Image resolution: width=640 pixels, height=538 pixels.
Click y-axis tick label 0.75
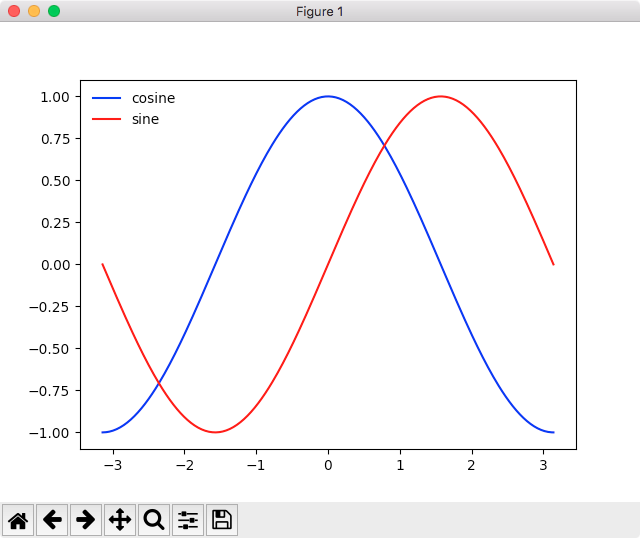(x=55, y=139)
